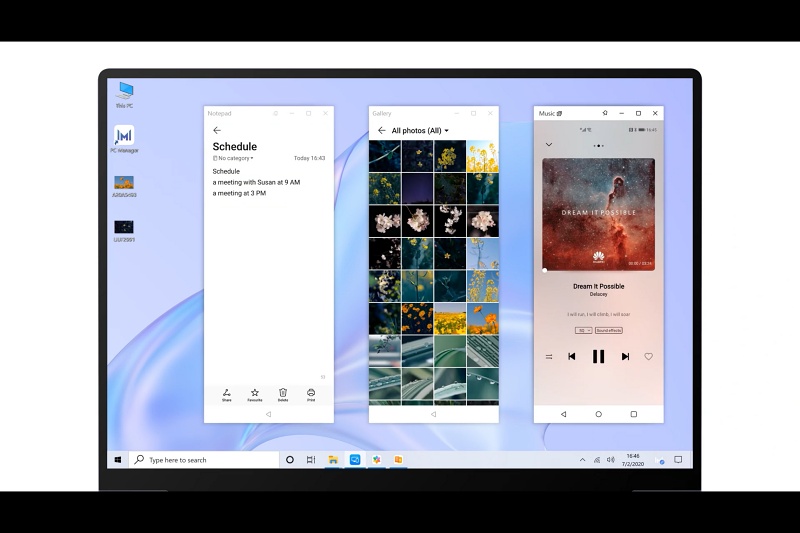Screen dimensions: 800x533
Task: Skip to the previous track
Action: [572, 357]
